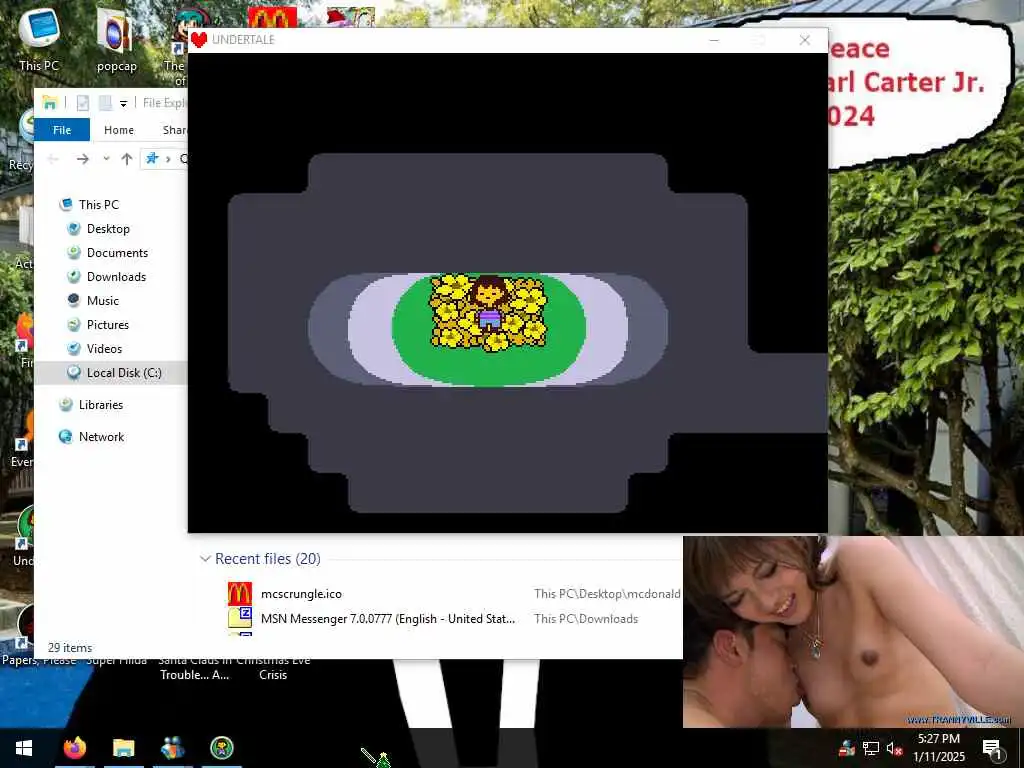This screenshot has width=1024, height=768.
Task: Switch to the Undertale taskbar icon
Action: 222,748
